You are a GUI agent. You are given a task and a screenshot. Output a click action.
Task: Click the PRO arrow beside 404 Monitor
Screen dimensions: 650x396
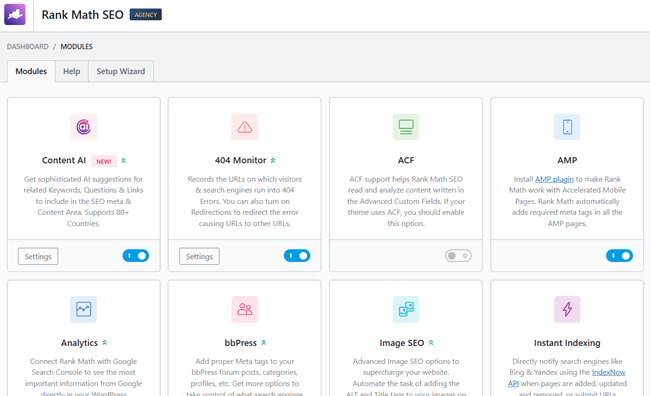tap(273, 160)
